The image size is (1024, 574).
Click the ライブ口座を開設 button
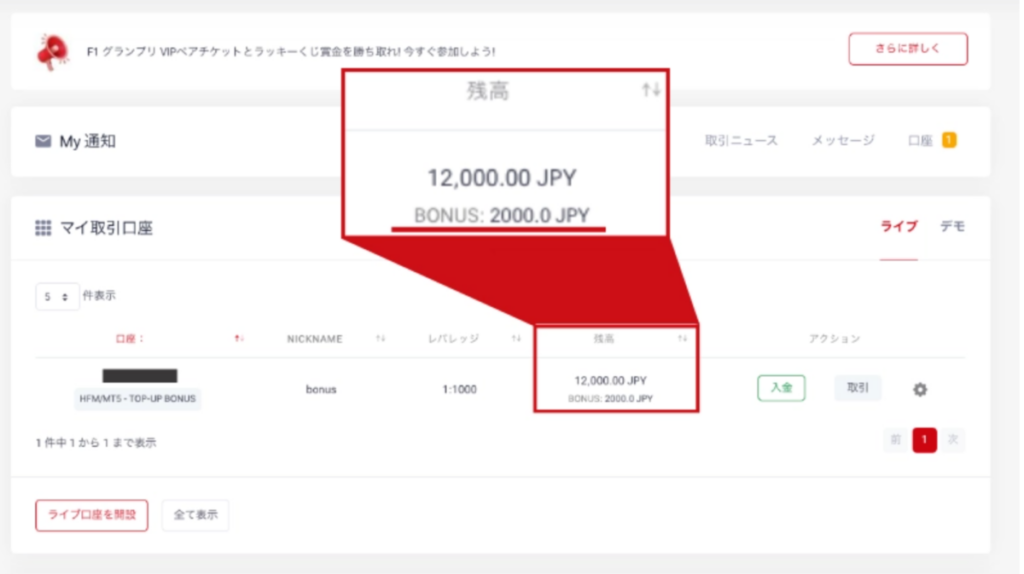(x=91, y=515)
